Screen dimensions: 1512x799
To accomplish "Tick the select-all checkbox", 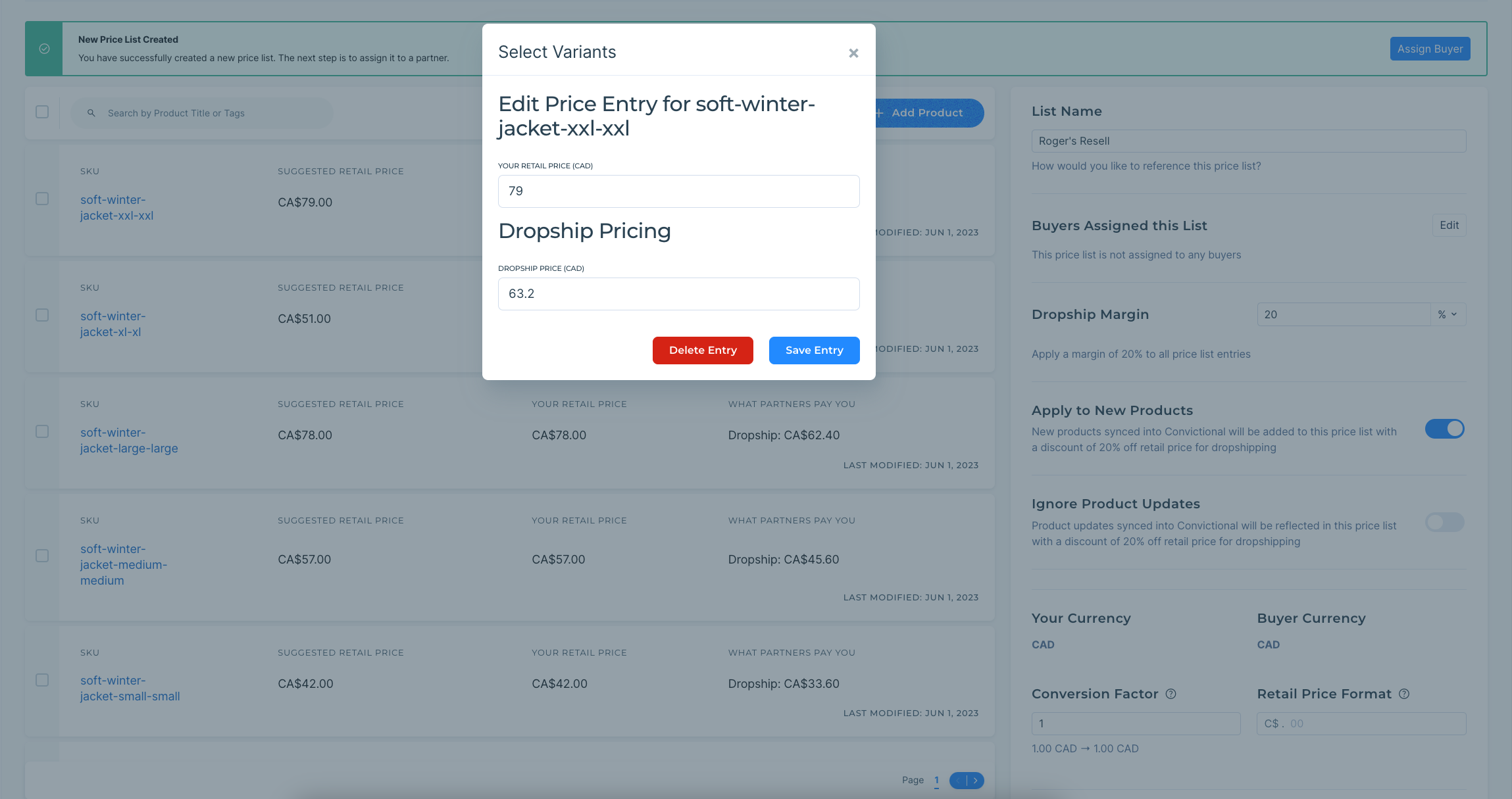I will (42, 112).
